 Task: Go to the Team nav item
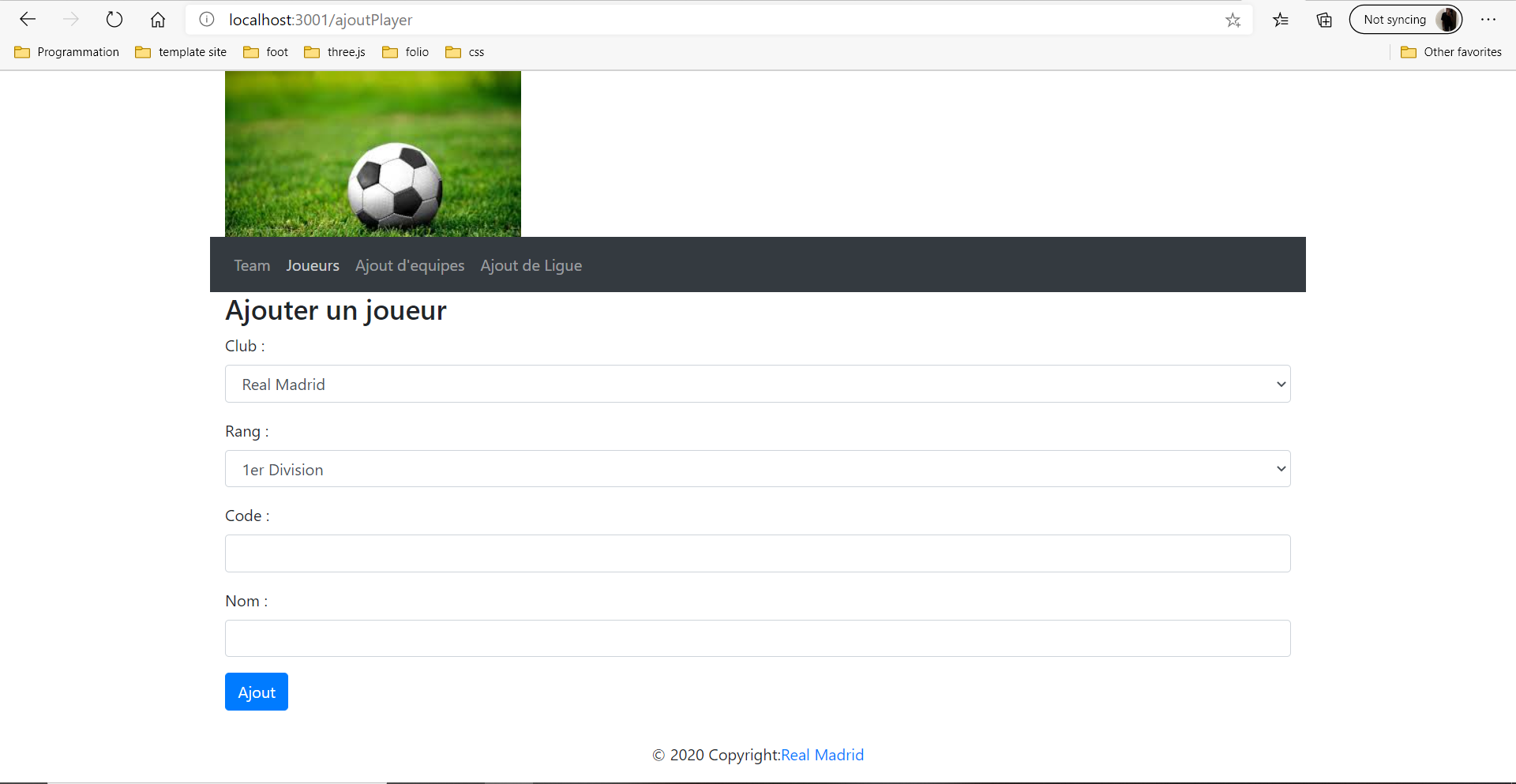(252, 265)
